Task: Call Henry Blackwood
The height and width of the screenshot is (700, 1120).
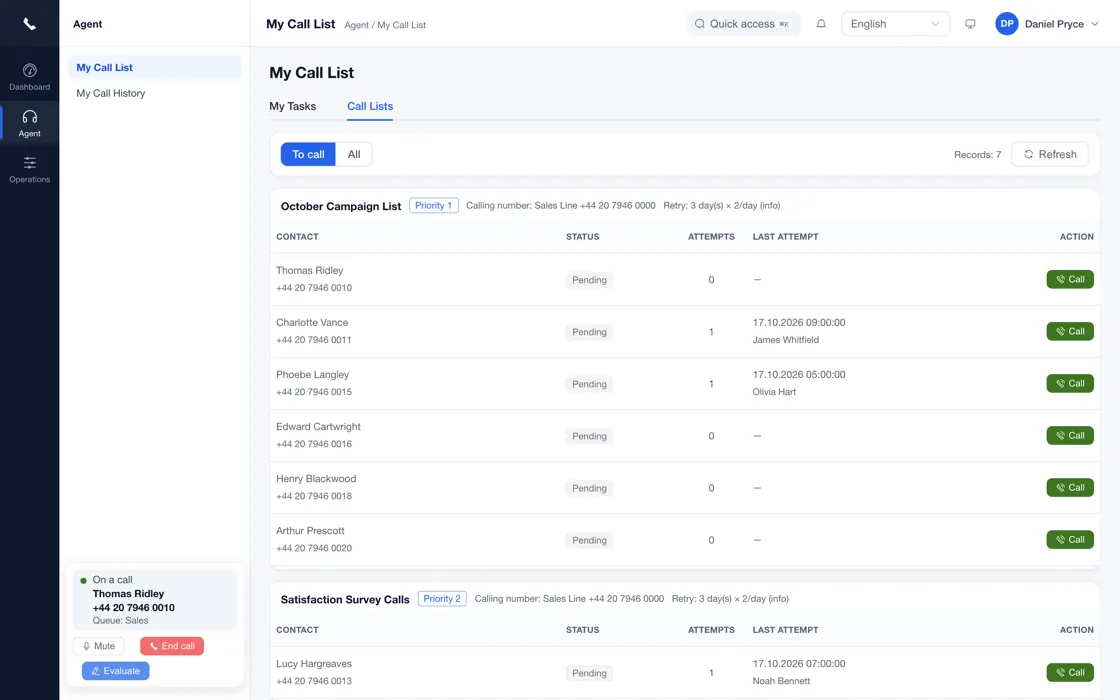Action: (1069, 488)
